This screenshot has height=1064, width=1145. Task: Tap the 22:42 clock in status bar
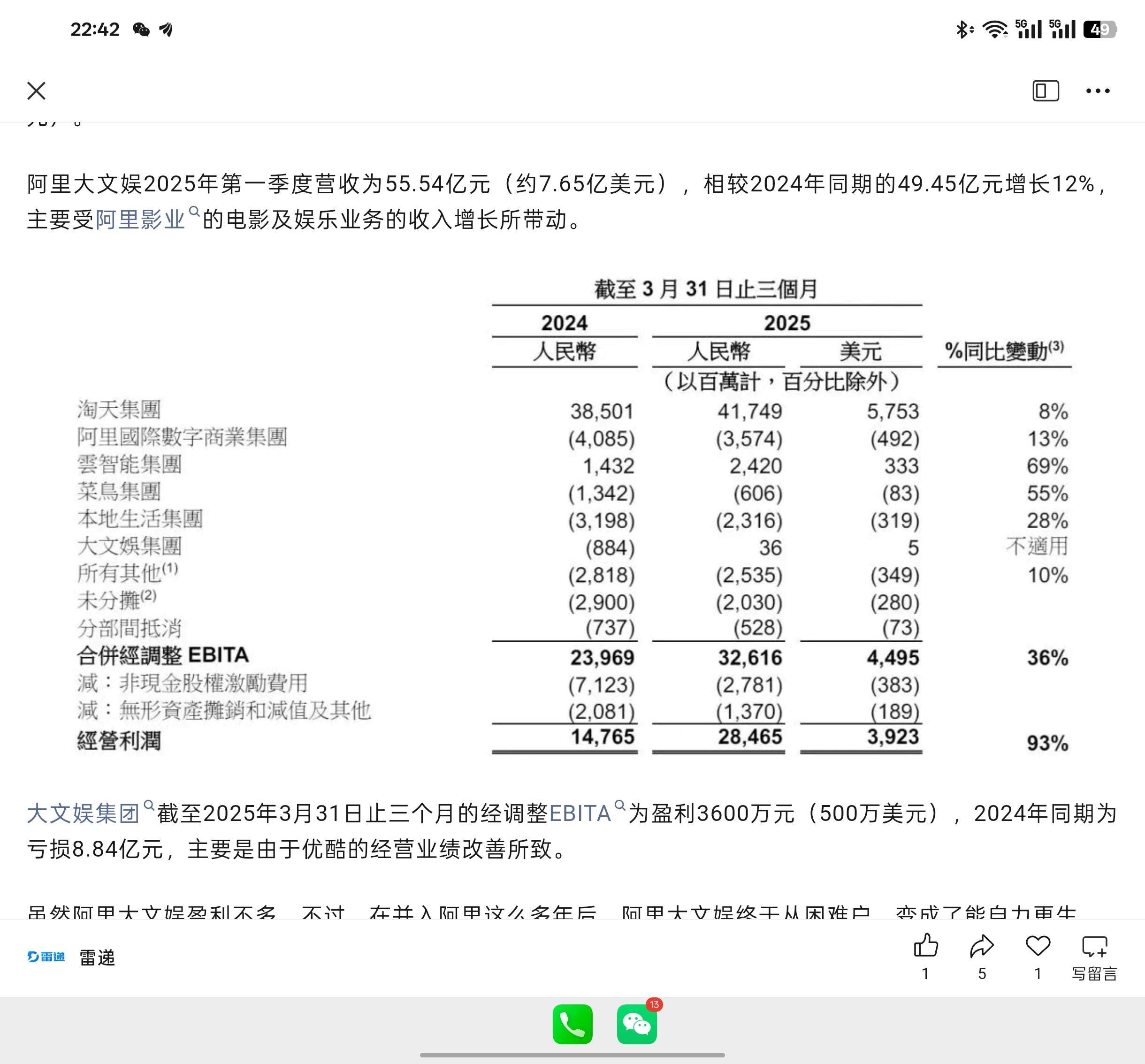pyautogui.click(x=95, y=30)
